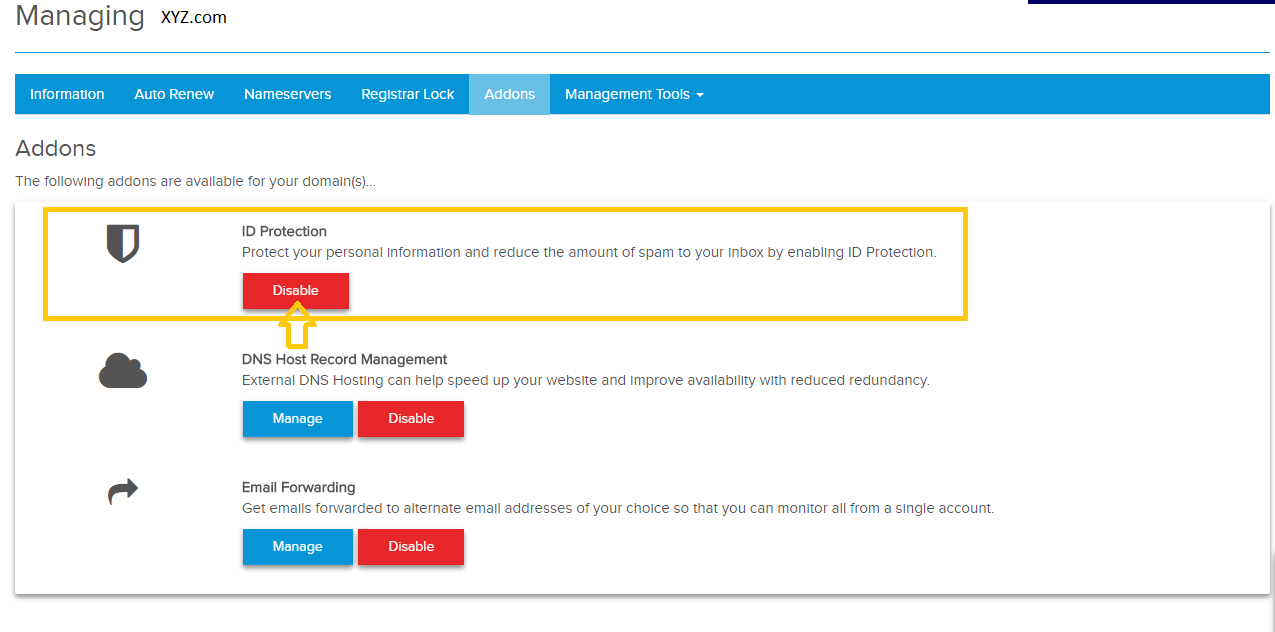Click the Managing page heading
Screen dimensions: 1275x632
tap(80, 16)
